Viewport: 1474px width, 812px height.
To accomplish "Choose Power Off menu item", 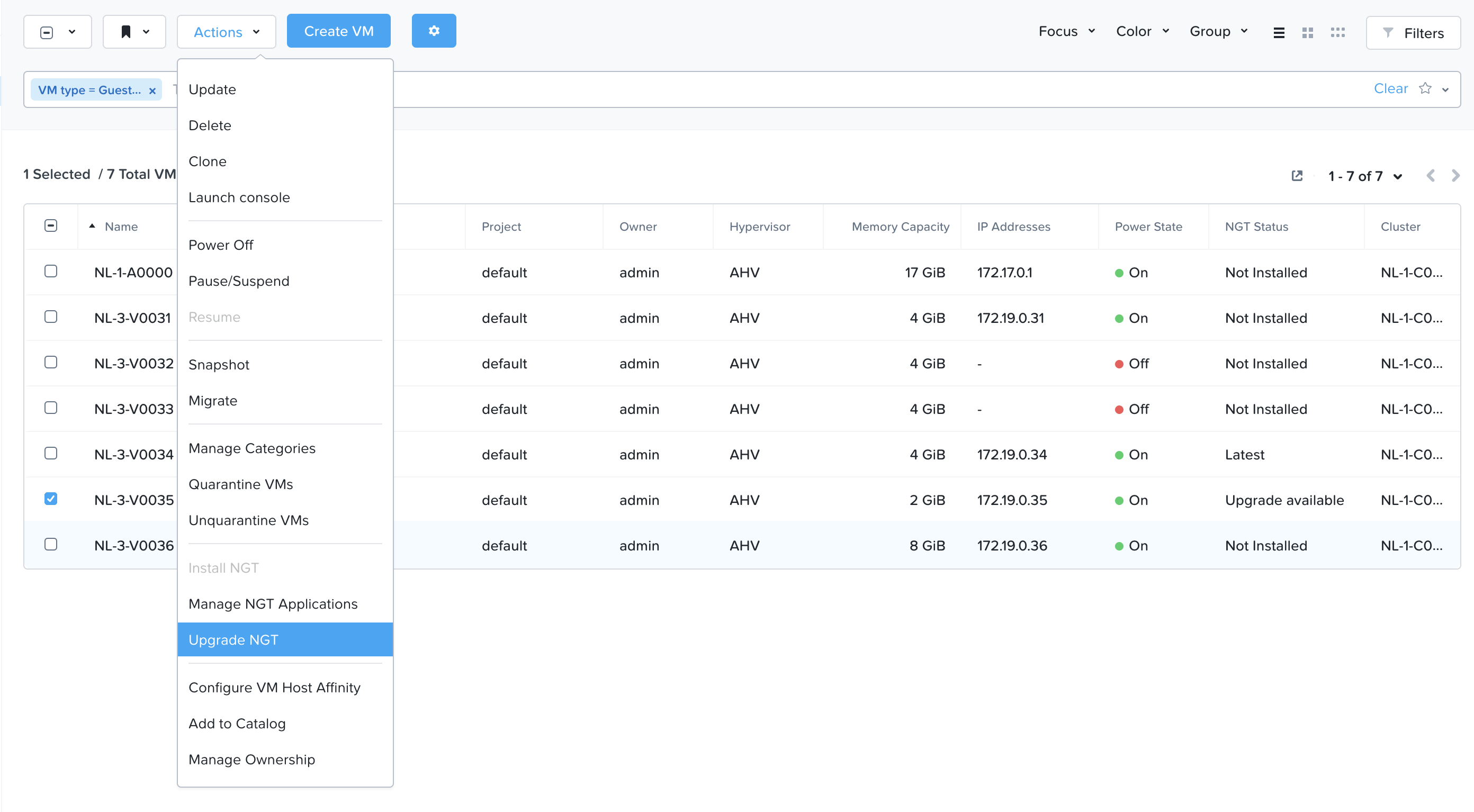I will [x=285, y=245].
